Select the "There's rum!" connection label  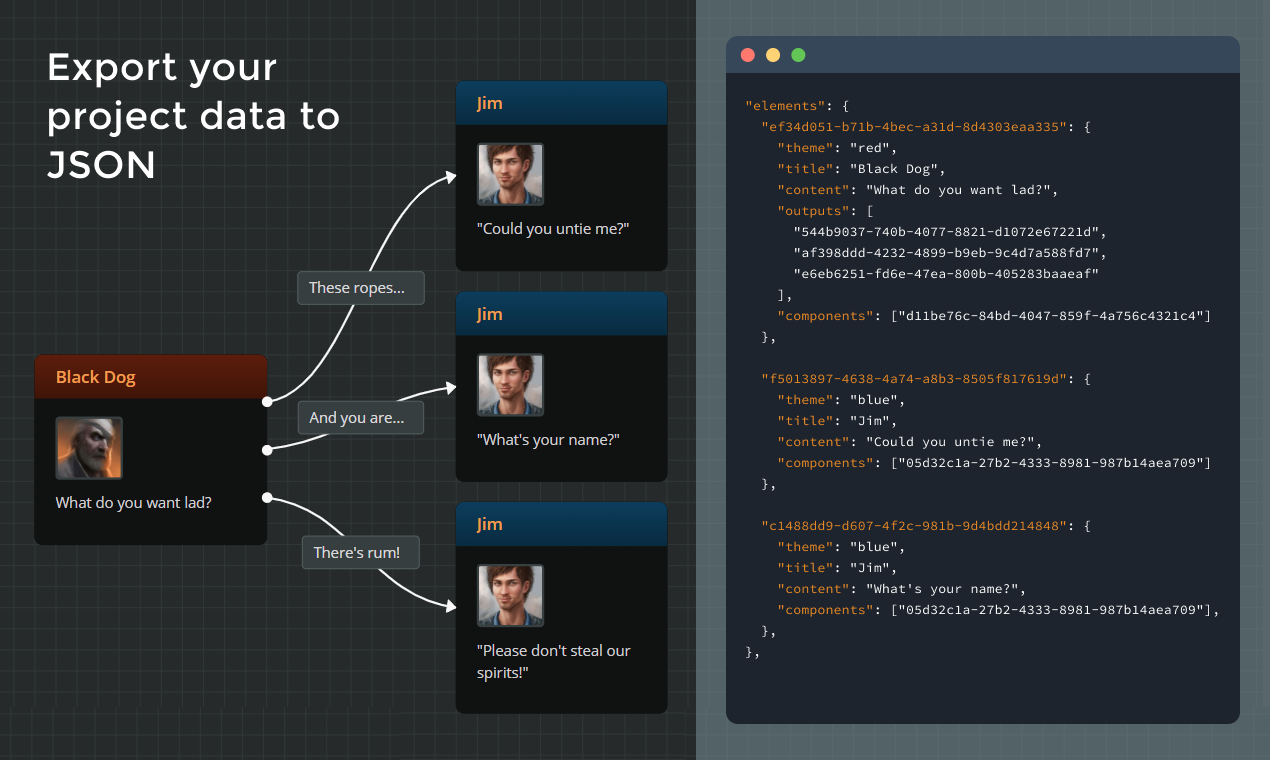click(x=361, y=552)
